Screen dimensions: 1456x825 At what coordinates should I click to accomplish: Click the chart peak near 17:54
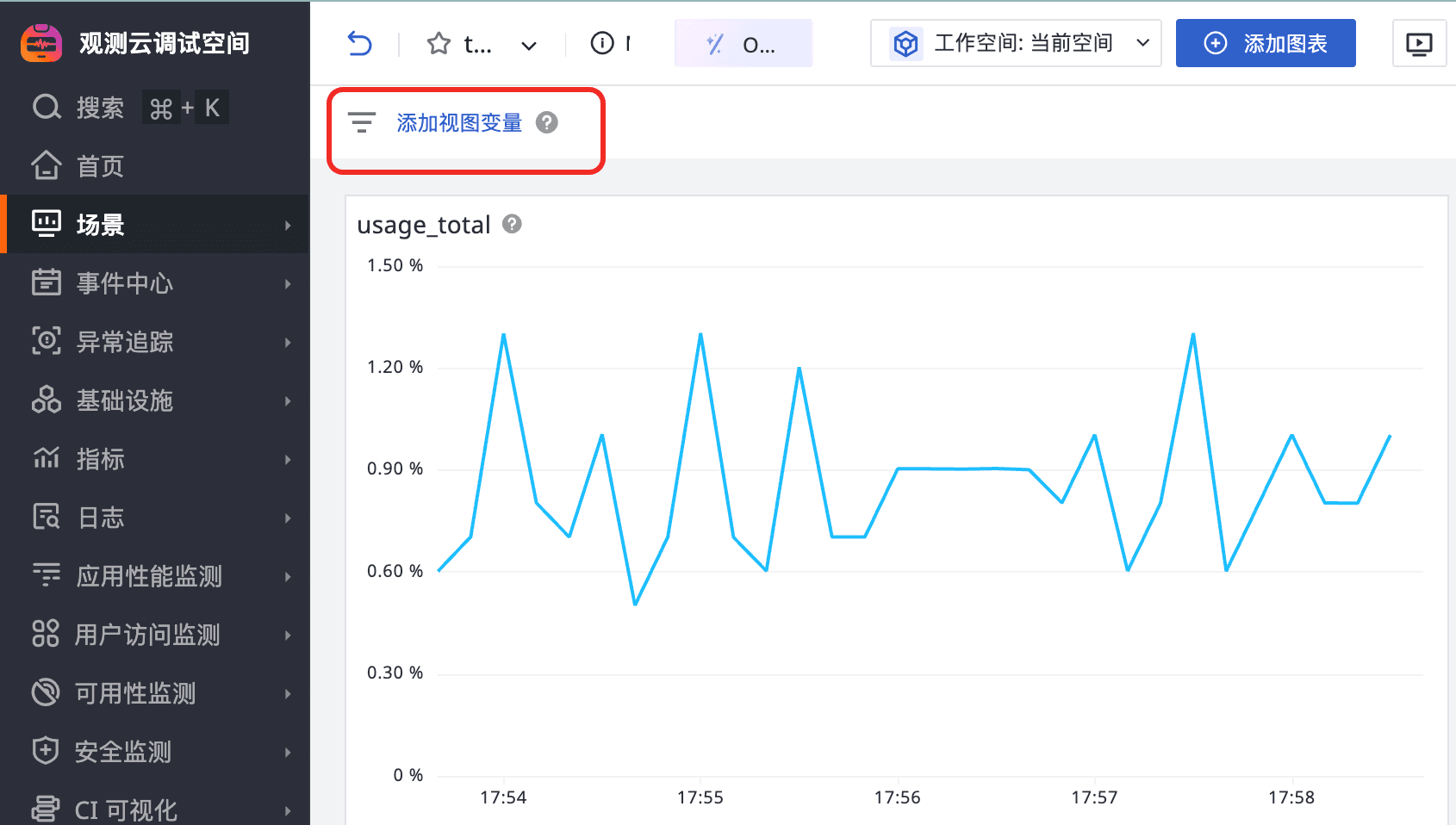tap(503, 334)
